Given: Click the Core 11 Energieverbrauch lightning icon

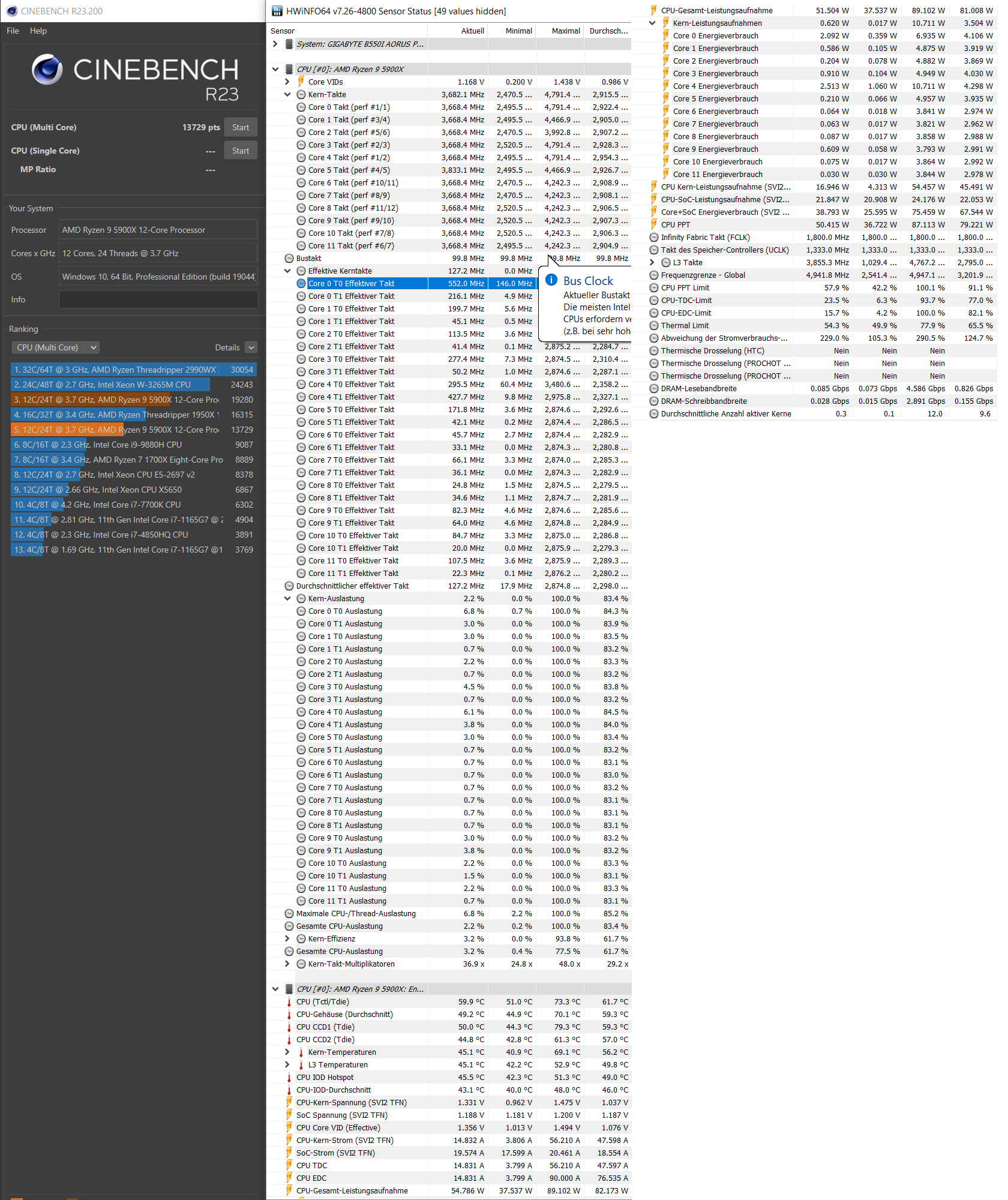Looking at the screenshot, I should (666, 174).
